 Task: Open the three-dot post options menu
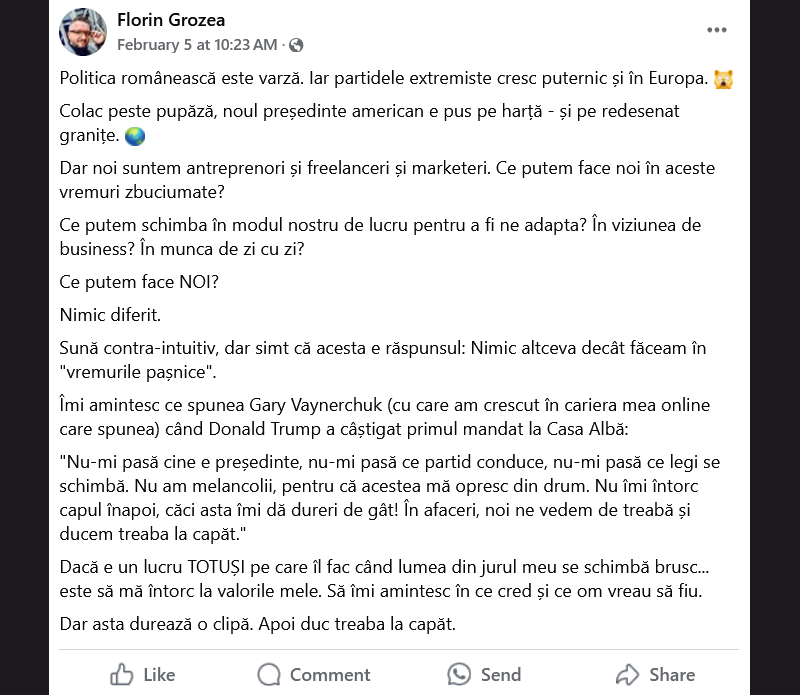pyautogui.click(x=717, y=30)
